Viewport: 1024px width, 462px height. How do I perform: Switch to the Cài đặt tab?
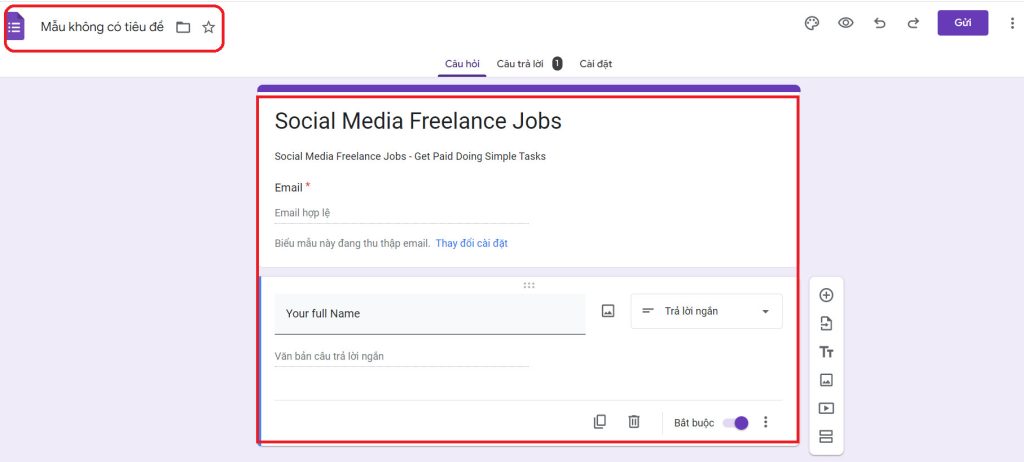595,64
